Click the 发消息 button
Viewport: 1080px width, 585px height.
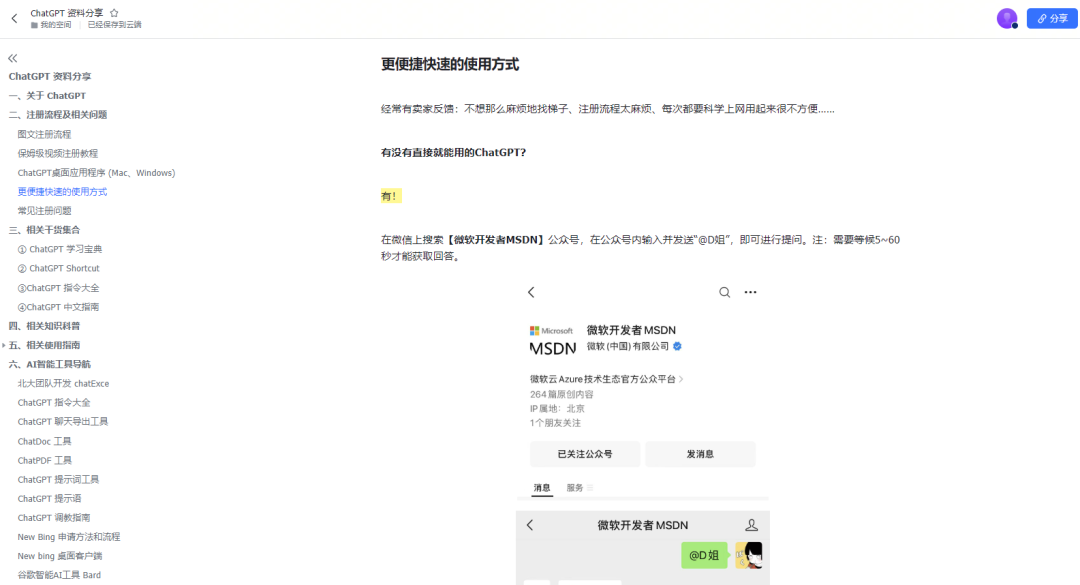coord(700,453)
